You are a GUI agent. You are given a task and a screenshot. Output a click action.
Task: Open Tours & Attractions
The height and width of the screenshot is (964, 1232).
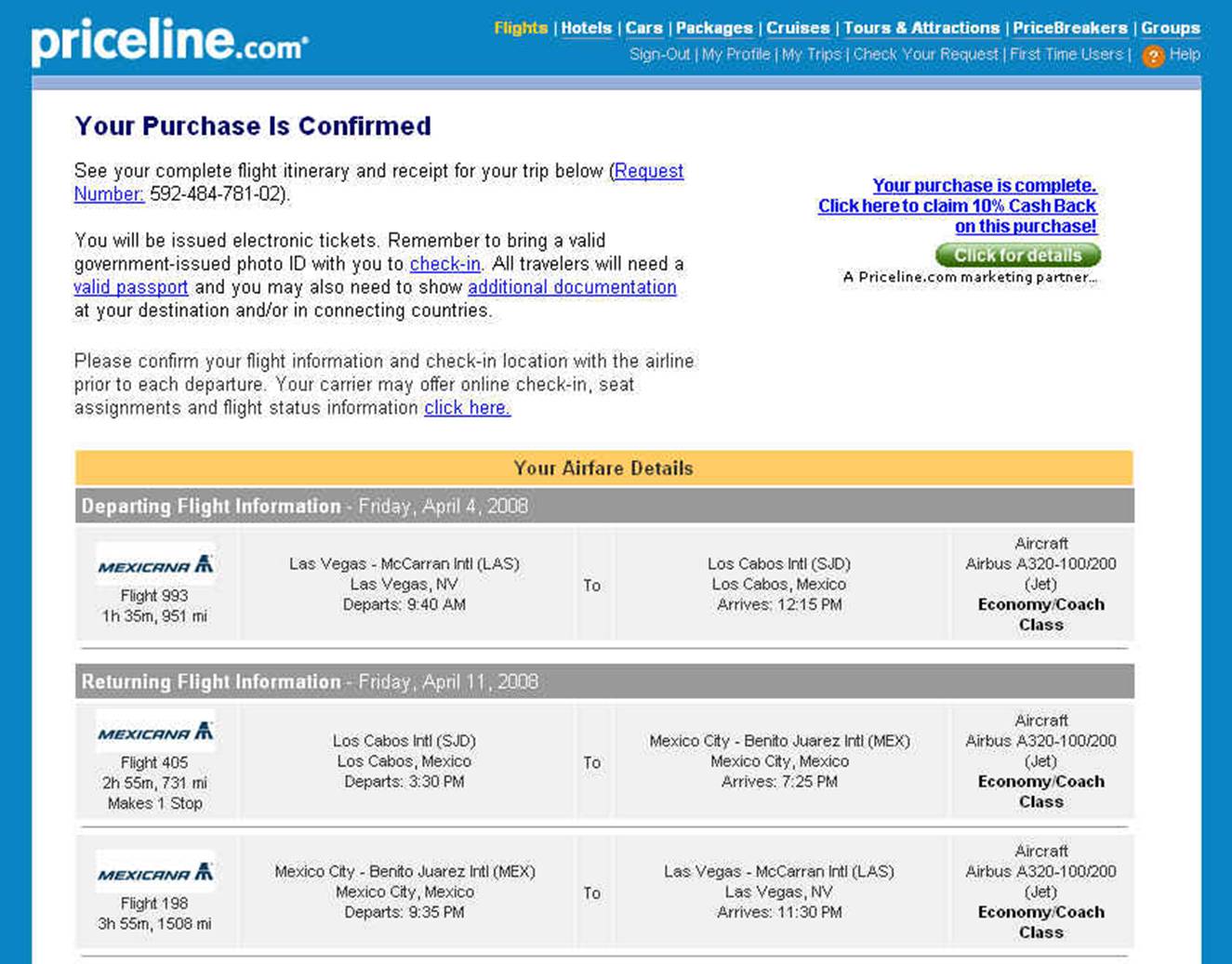coord(921,28)
